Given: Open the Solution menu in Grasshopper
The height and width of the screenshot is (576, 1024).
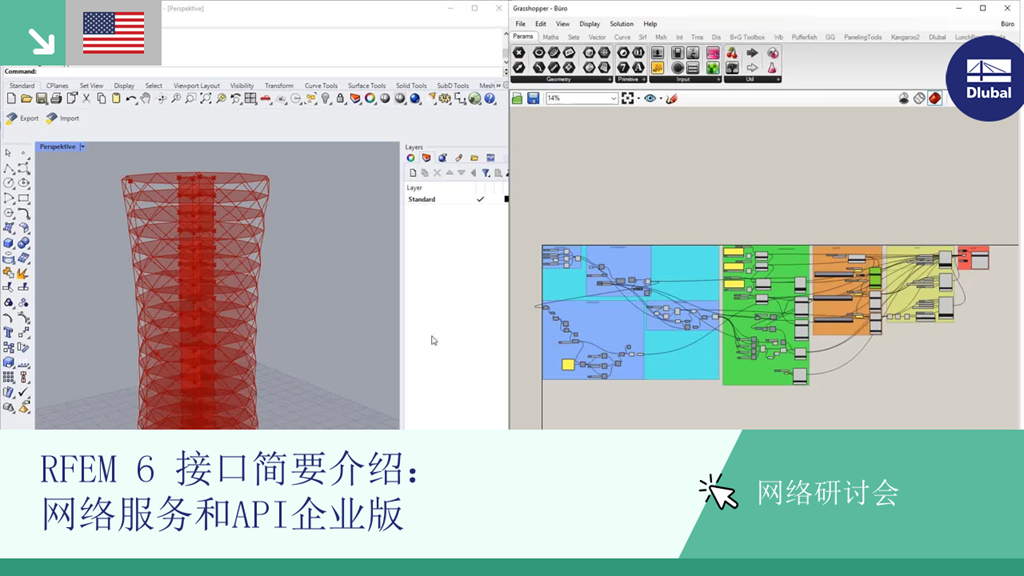Looking at the screenshot, I should pyautogui.click(x=623, y=26).
